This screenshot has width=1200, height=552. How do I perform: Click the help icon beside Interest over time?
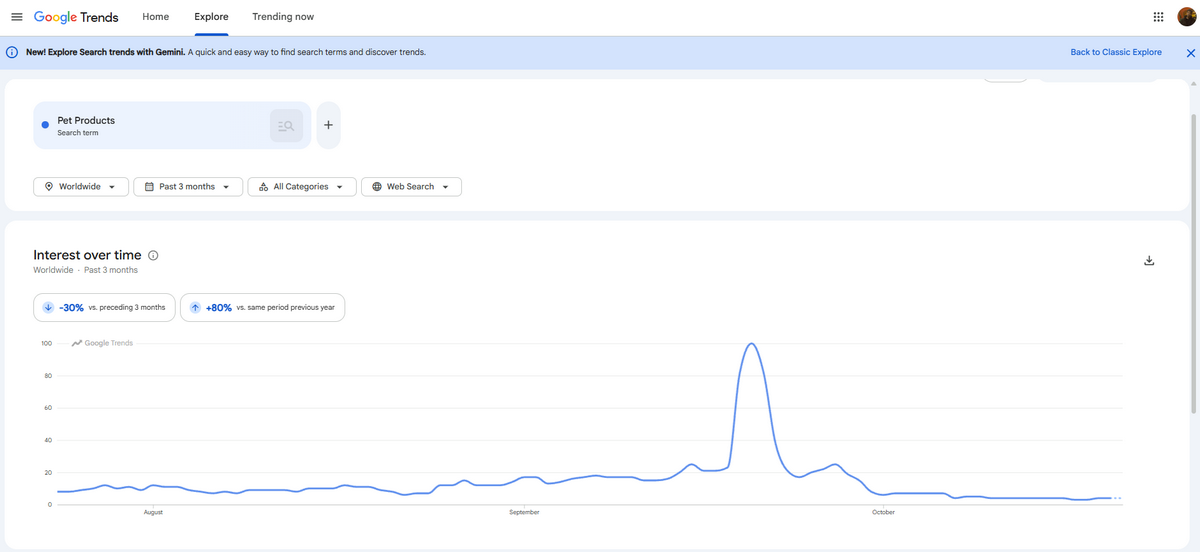153,255
